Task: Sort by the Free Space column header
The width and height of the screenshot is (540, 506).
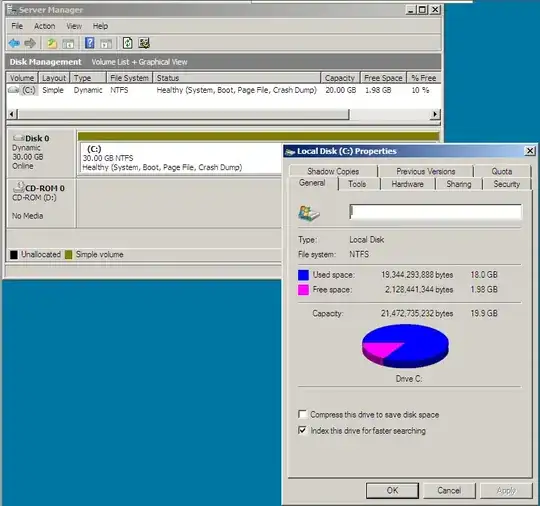Action: pyautogui.click(x=383, y=78)
